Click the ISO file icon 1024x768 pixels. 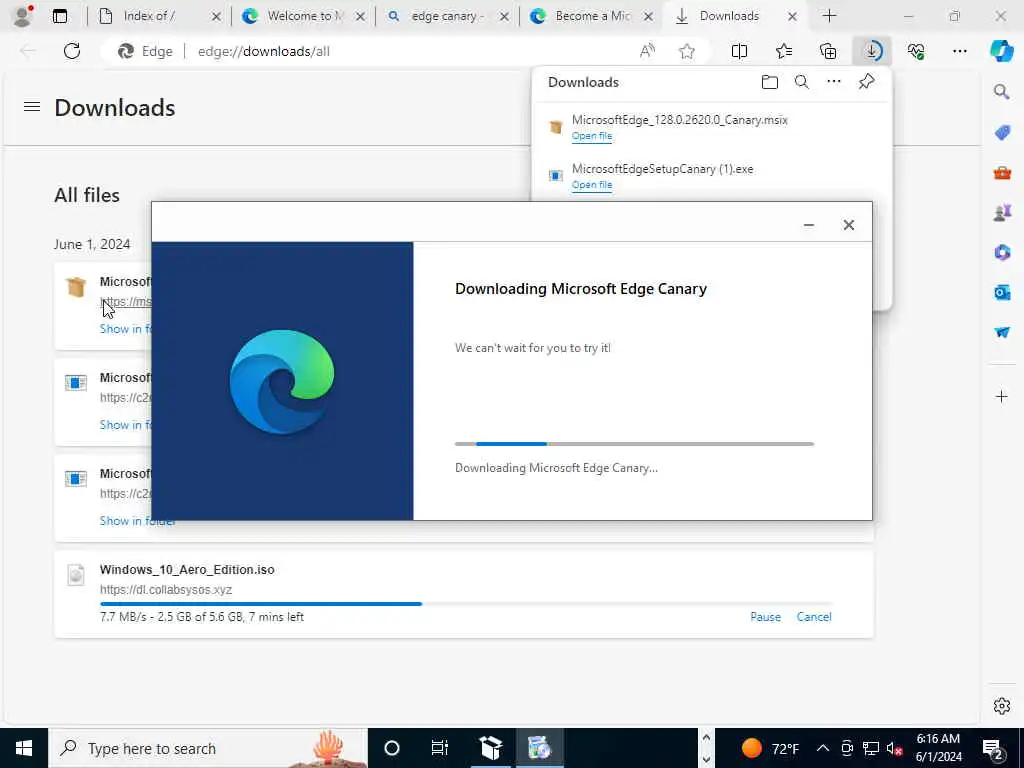tap(76, 575)
